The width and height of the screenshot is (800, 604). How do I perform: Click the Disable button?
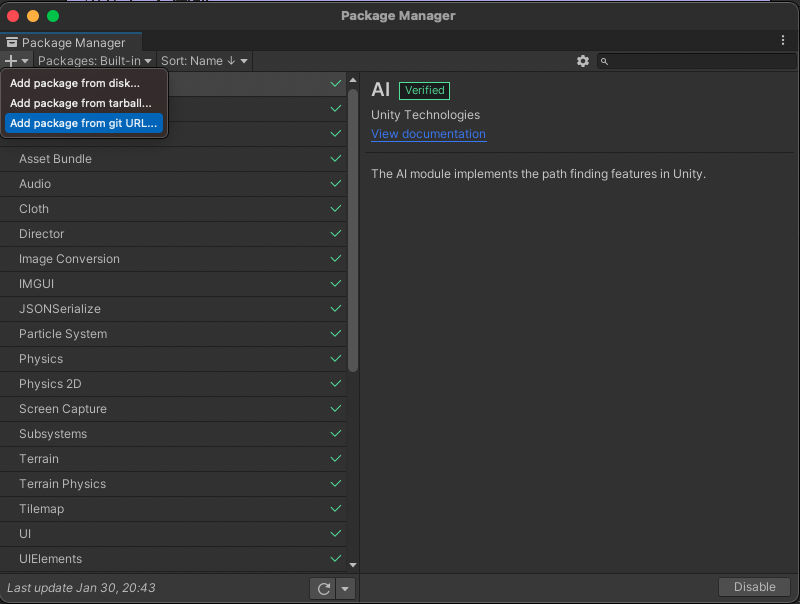pyautogui.click(x=754, y=587)
